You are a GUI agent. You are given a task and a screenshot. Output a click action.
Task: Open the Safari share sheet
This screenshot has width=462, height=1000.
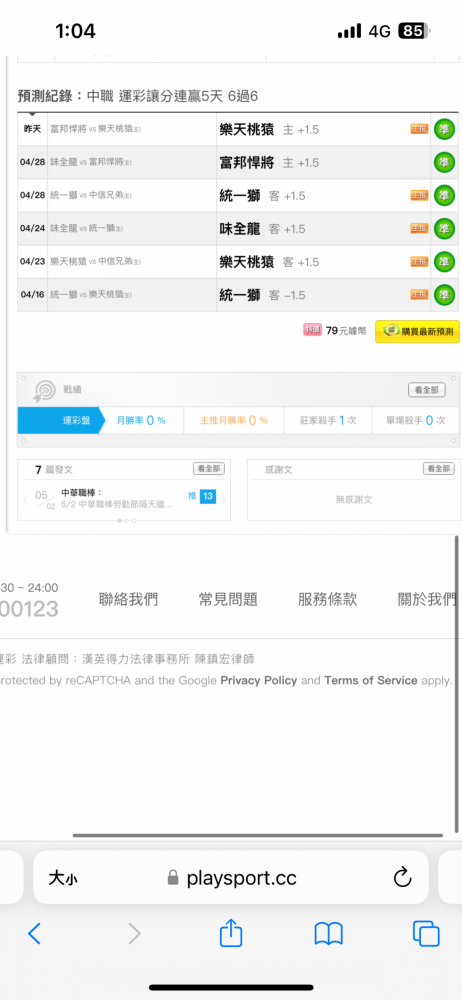(x=231, y=932)
